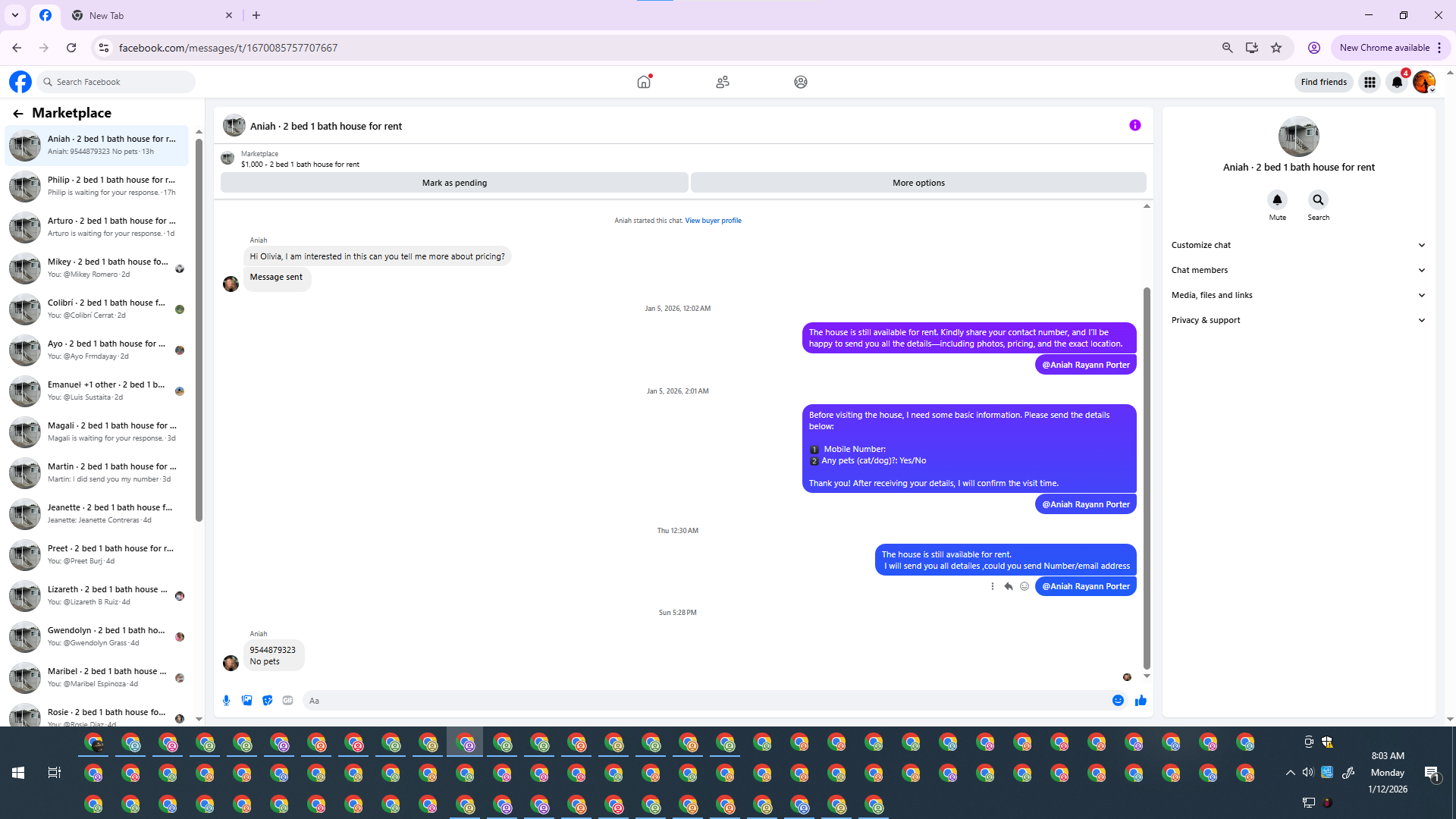The image size is (1456, 819).
Task: Toggle conversation information panel icon
Action: coord(1134,126)
